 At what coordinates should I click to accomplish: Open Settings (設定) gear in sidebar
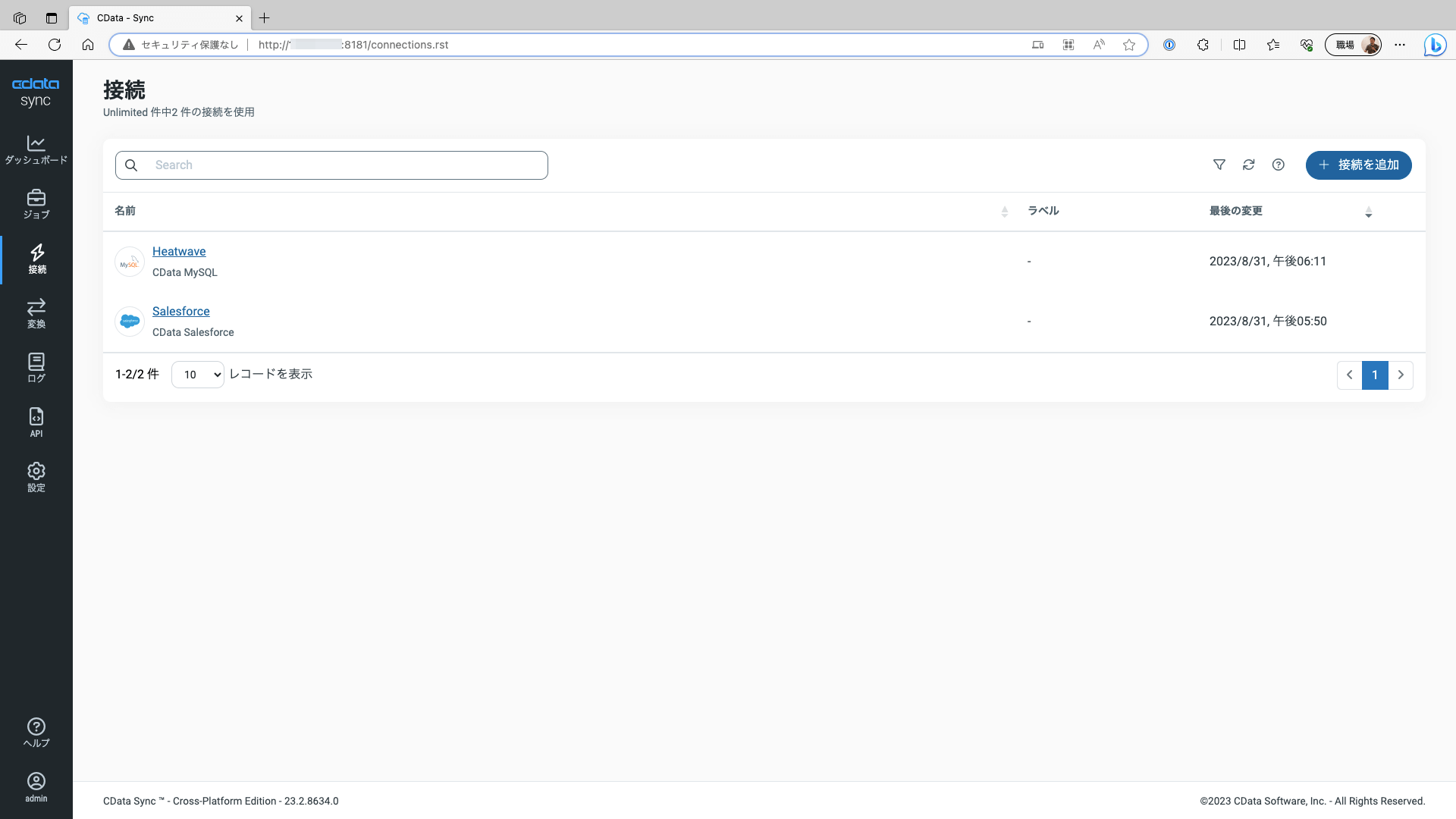click(36, 477)
